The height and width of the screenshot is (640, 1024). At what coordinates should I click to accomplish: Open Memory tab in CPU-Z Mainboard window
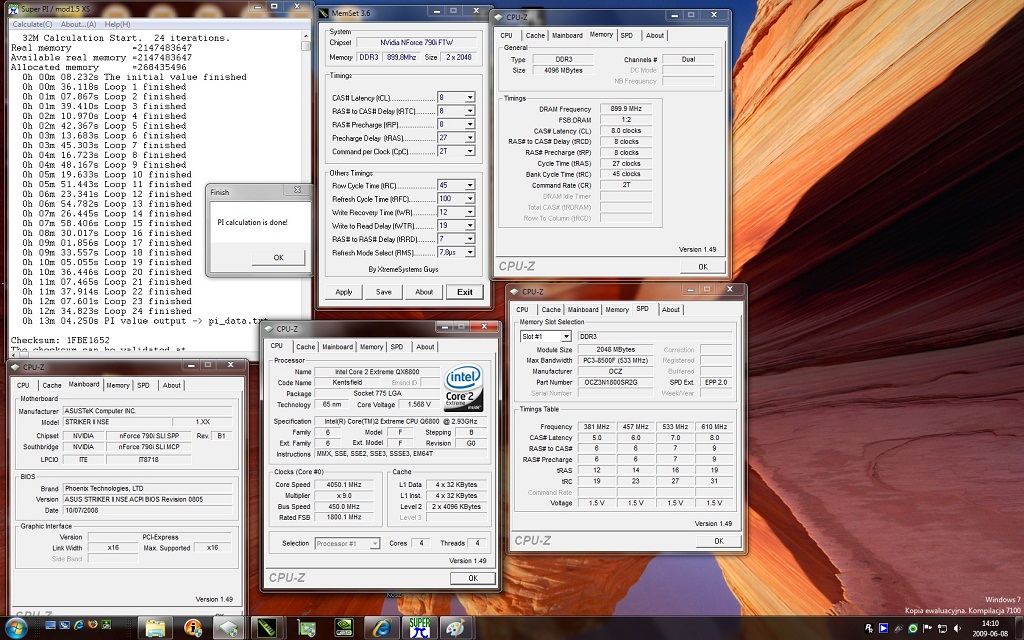click(x=118, y=385)
